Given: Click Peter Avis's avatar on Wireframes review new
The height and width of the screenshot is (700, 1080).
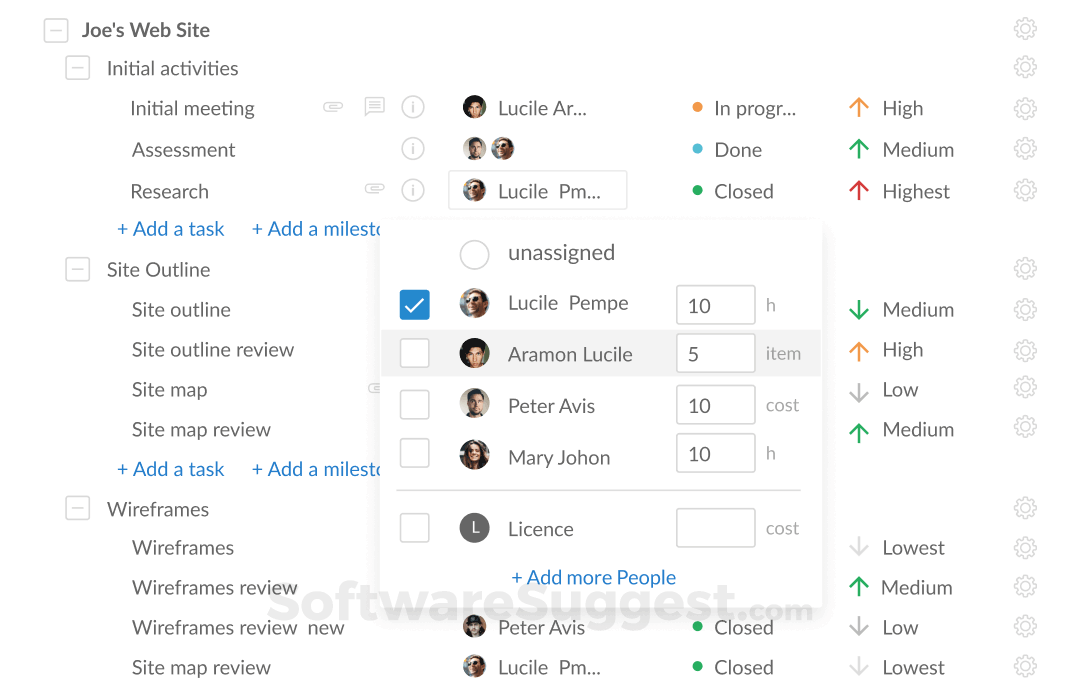Looking at the screenshot, I should coord(474,626).
